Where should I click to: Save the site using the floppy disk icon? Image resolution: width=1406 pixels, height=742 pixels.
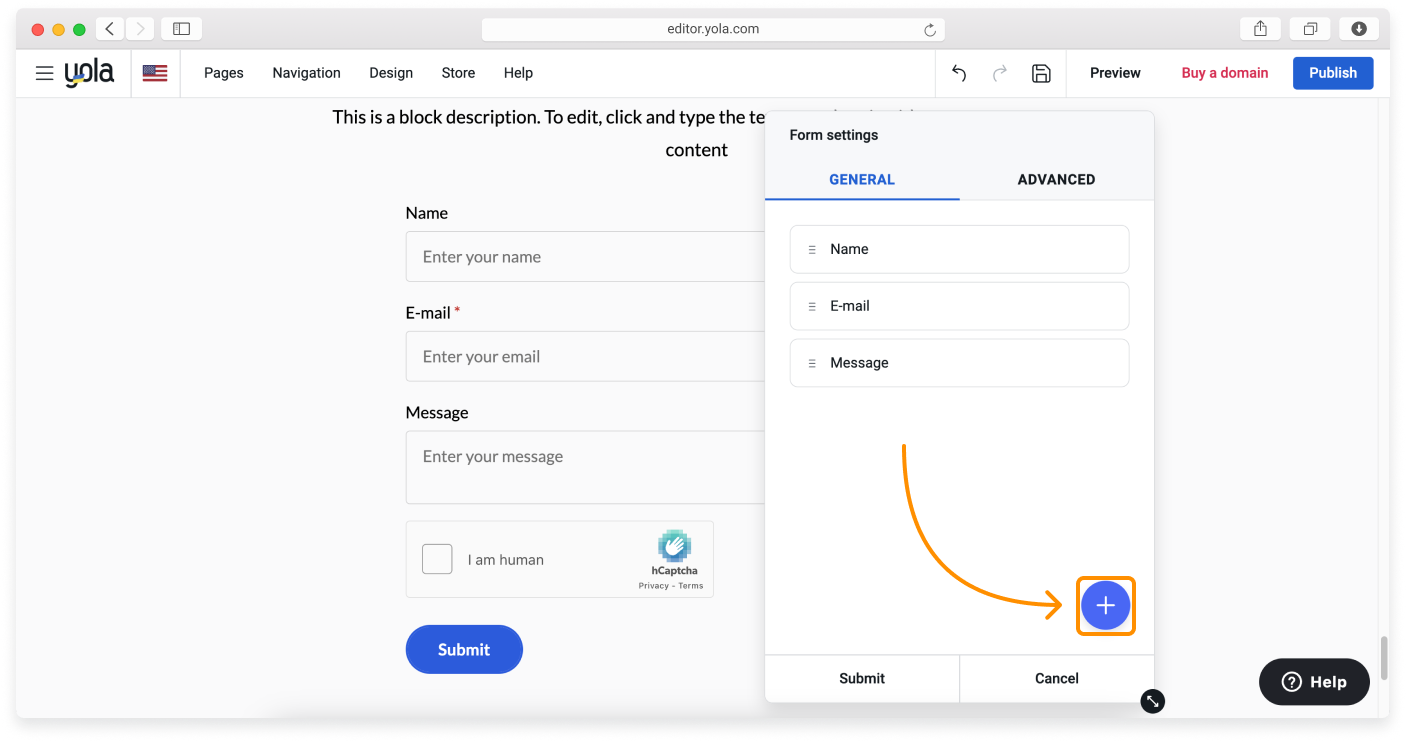(x=1041, y=73)
